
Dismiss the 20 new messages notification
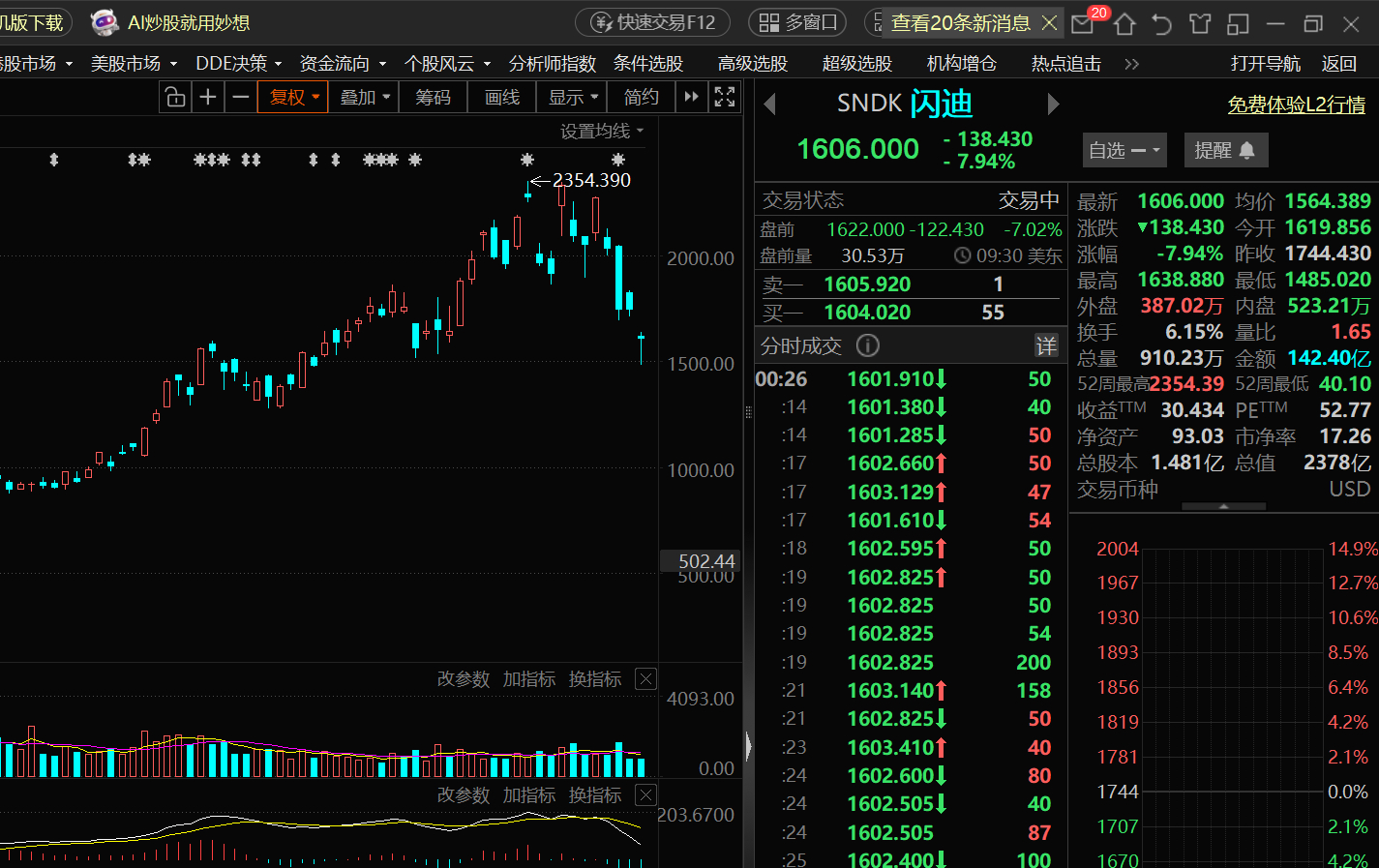tap(1049, 22)
